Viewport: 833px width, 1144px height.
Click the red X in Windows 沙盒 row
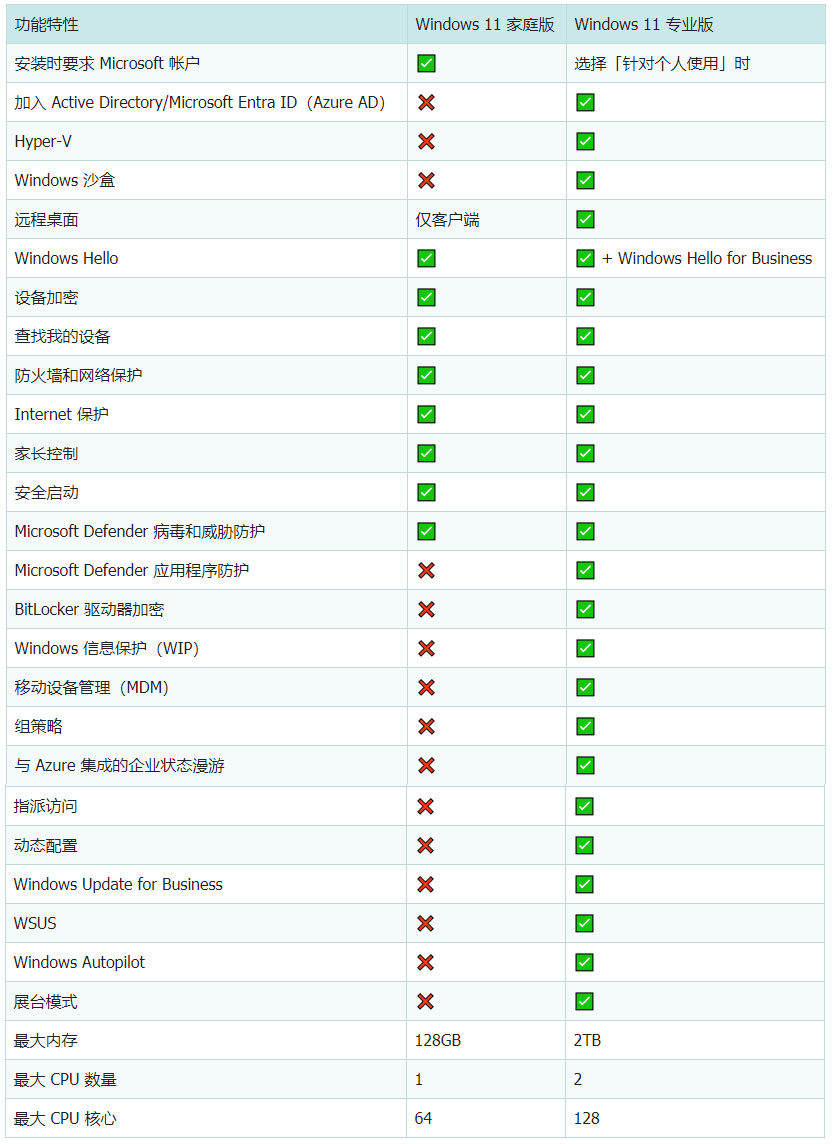427,180
